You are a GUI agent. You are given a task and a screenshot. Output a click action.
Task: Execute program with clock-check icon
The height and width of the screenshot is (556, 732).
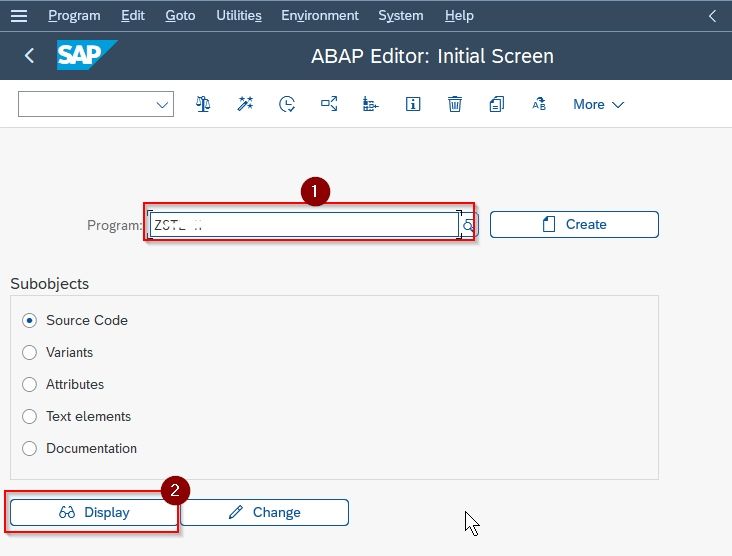(287, 104)
